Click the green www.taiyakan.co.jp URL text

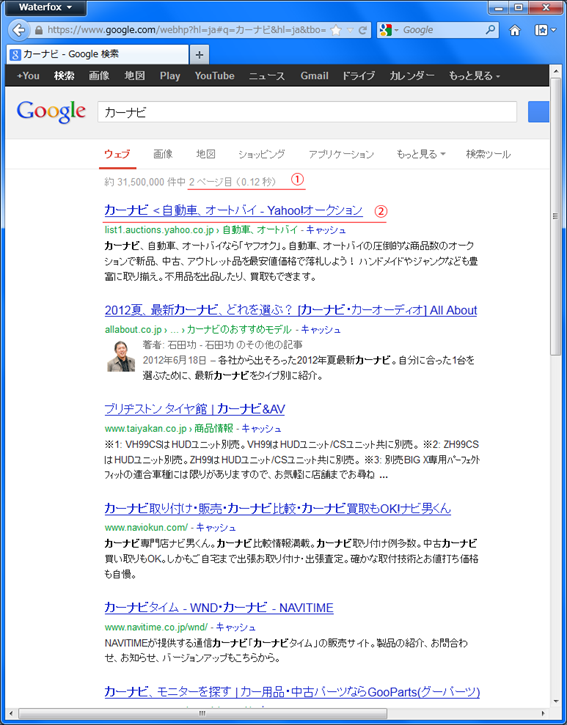145,429
